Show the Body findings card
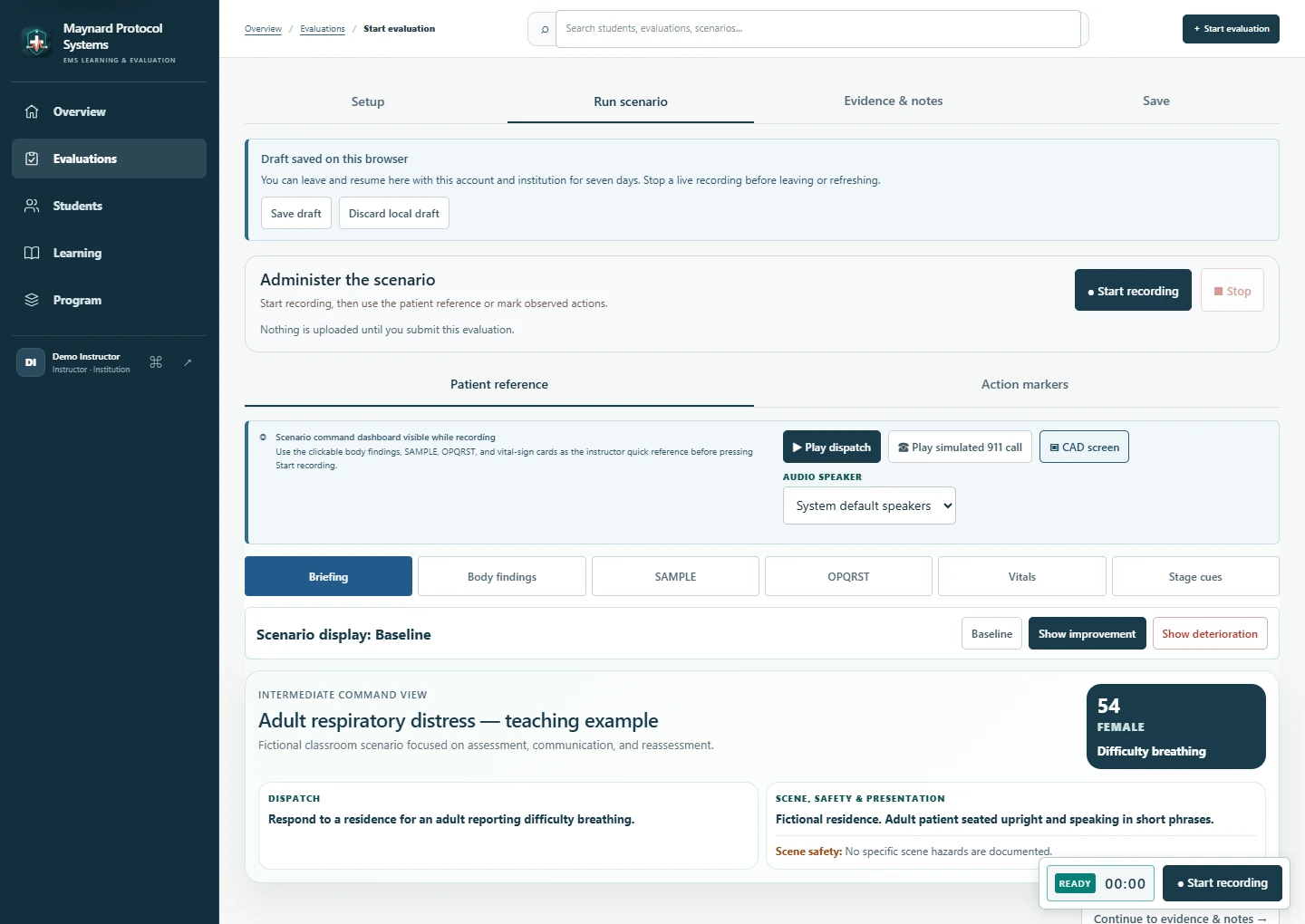The height and width of the screenshot is (924, 1305). [502, 576]
